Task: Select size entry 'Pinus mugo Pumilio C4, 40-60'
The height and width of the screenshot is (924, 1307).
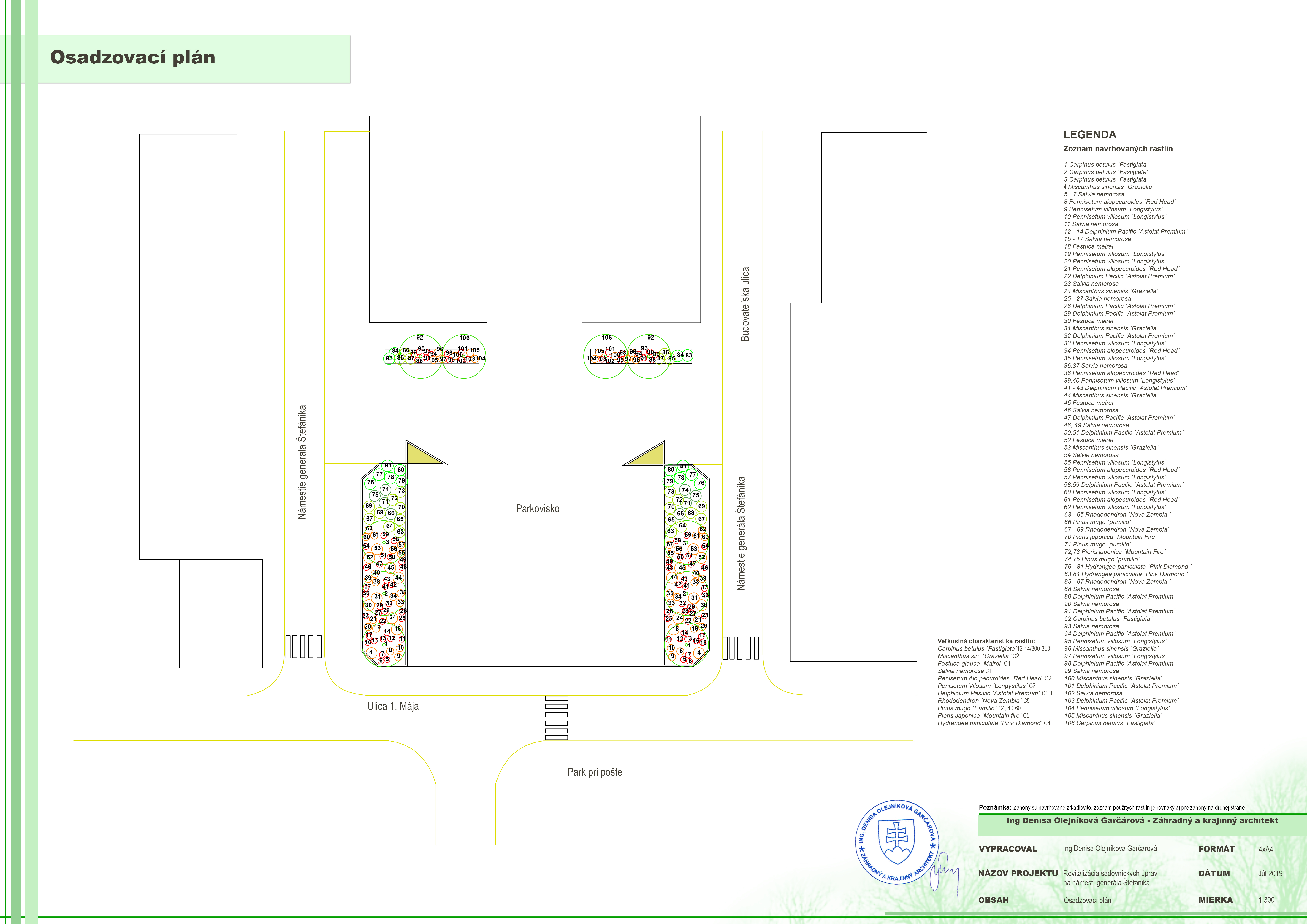Action: click(979, 708)
